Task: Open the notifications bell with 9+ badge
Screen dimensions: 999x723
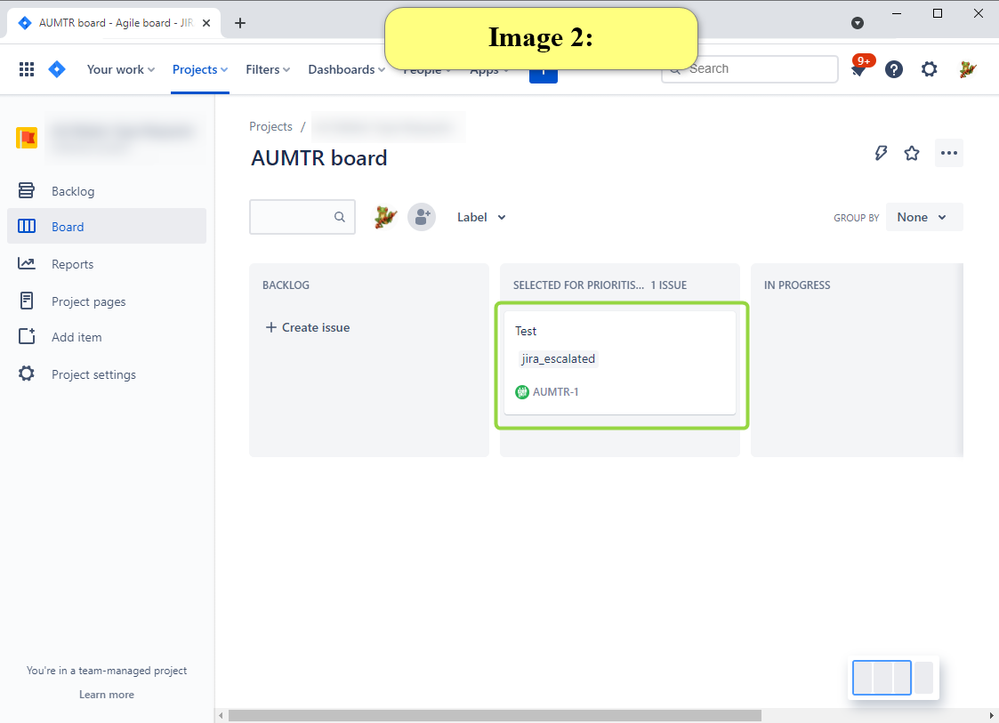Action: coord(859,69)
